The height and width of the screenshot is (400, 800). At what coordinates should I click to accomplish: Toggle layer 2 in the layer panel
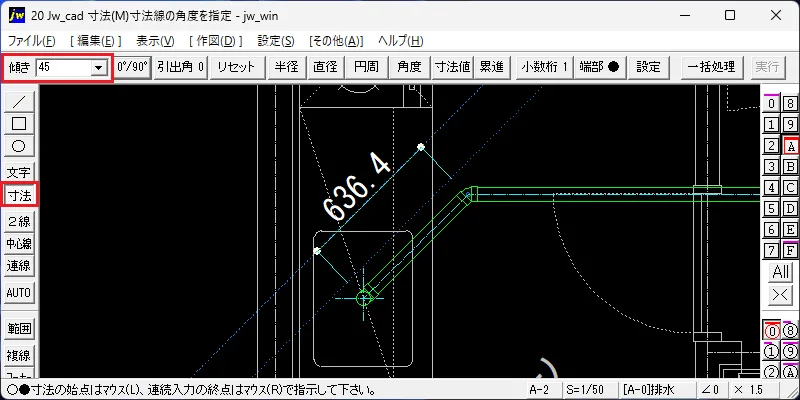[771, 146]
